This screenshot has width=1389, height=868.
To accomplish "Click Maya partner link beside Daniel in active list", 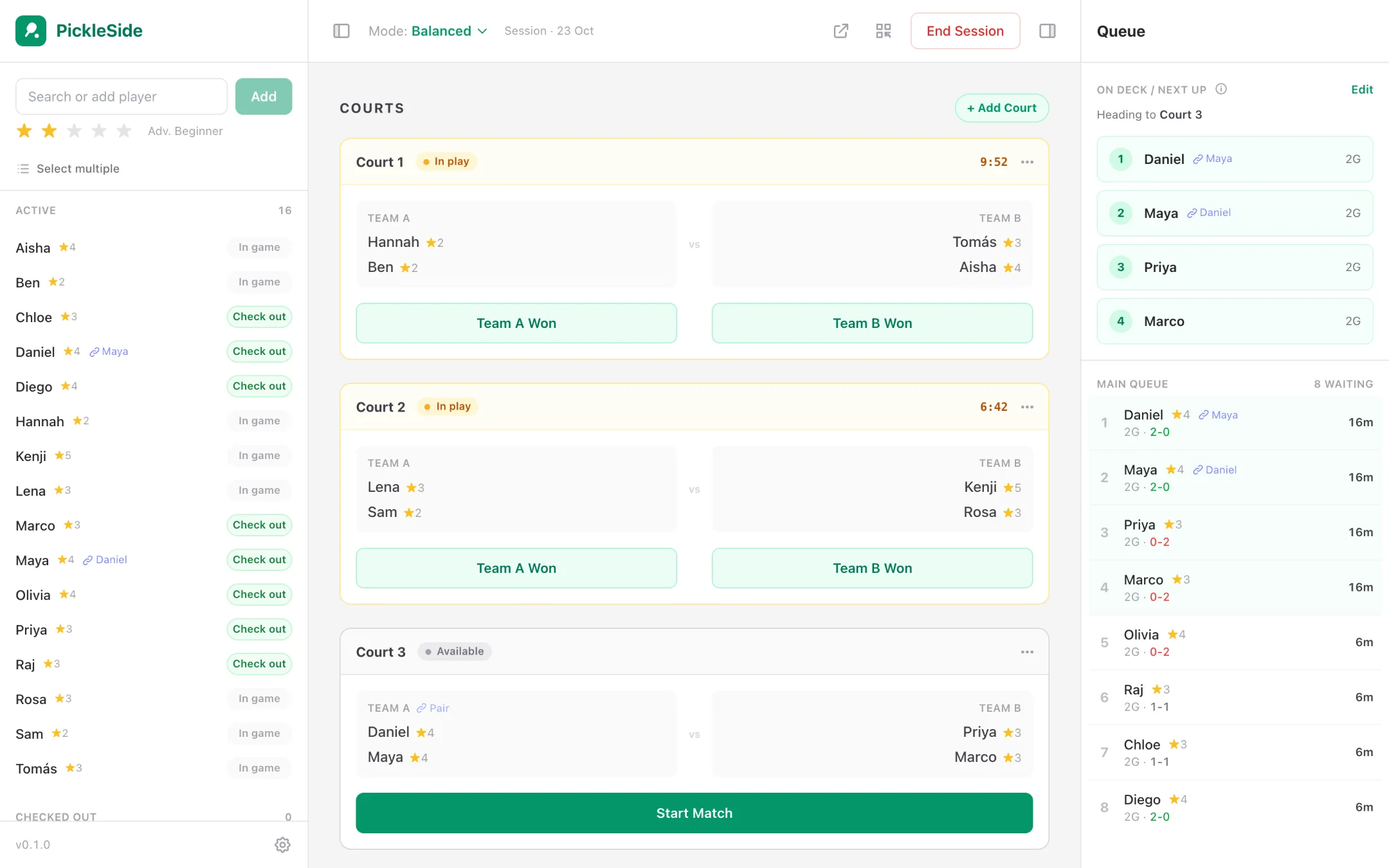I will point(109,352).
